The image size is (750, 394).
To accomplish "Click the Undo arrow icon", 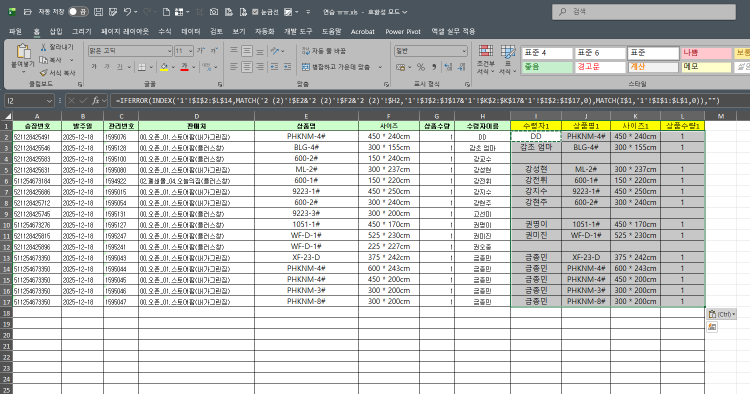I will [127, 12].
